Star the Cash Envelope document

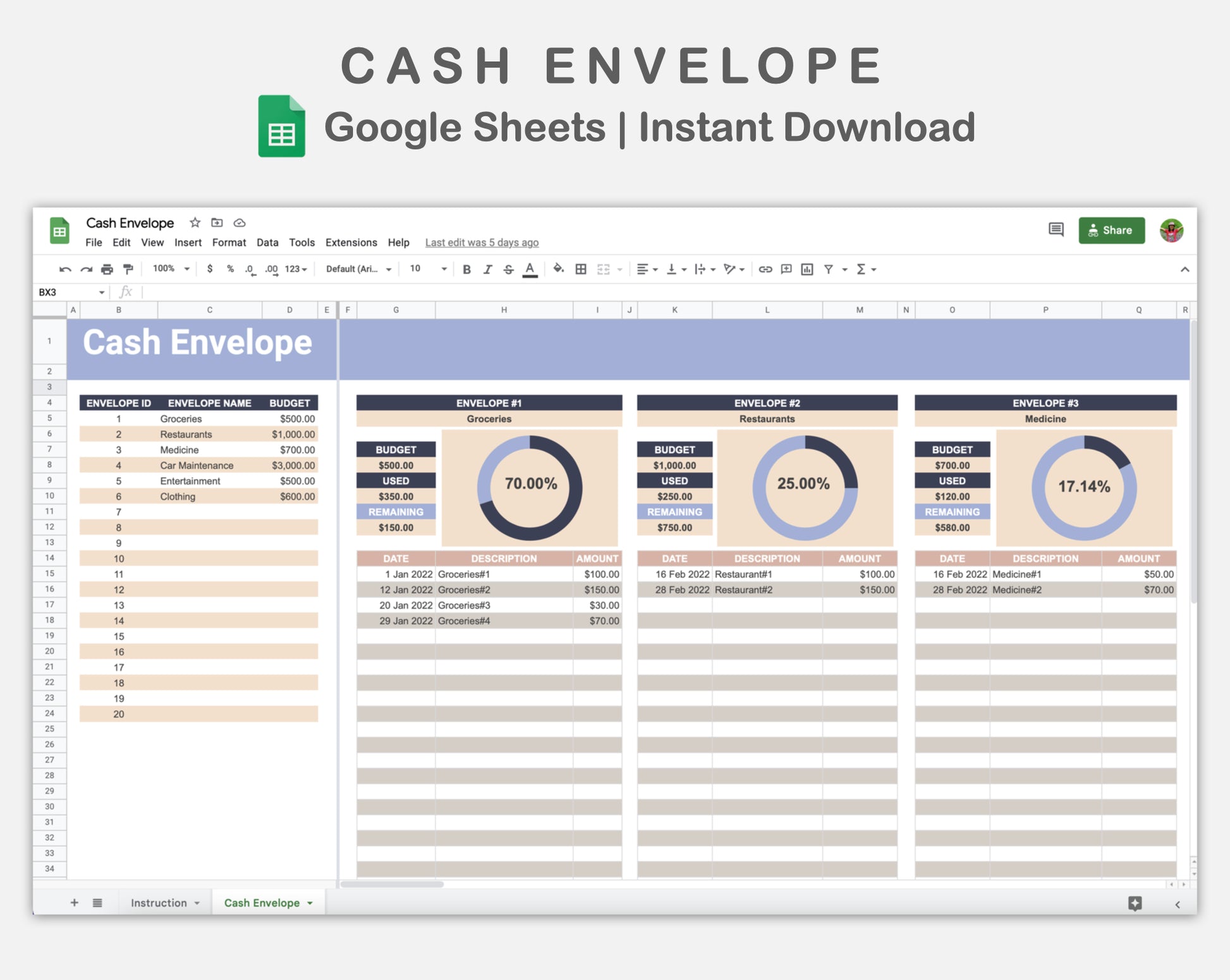[x=195, y=222]
